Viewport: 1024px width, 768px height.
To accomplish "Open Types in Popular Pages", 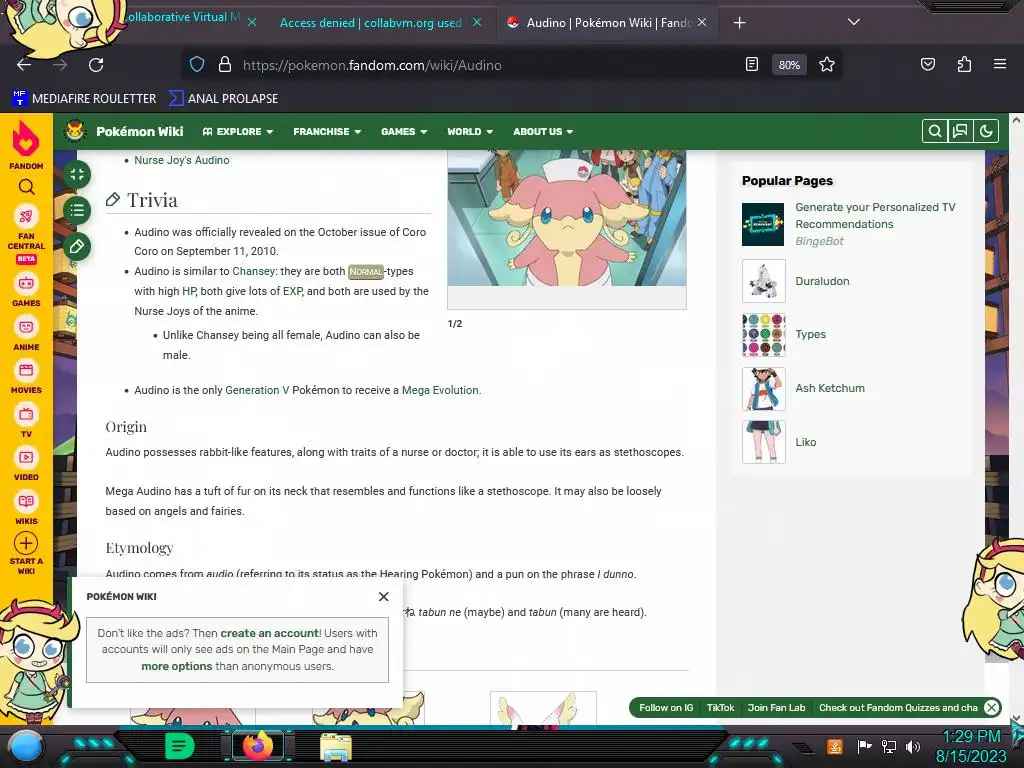I will (x=810, y=334).
